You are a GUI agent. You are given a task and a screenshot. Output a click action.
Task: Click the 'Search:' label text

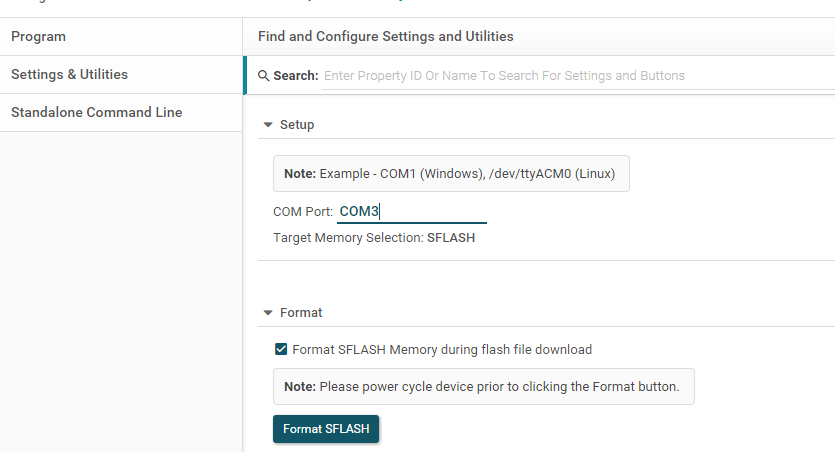click(296, 76)
